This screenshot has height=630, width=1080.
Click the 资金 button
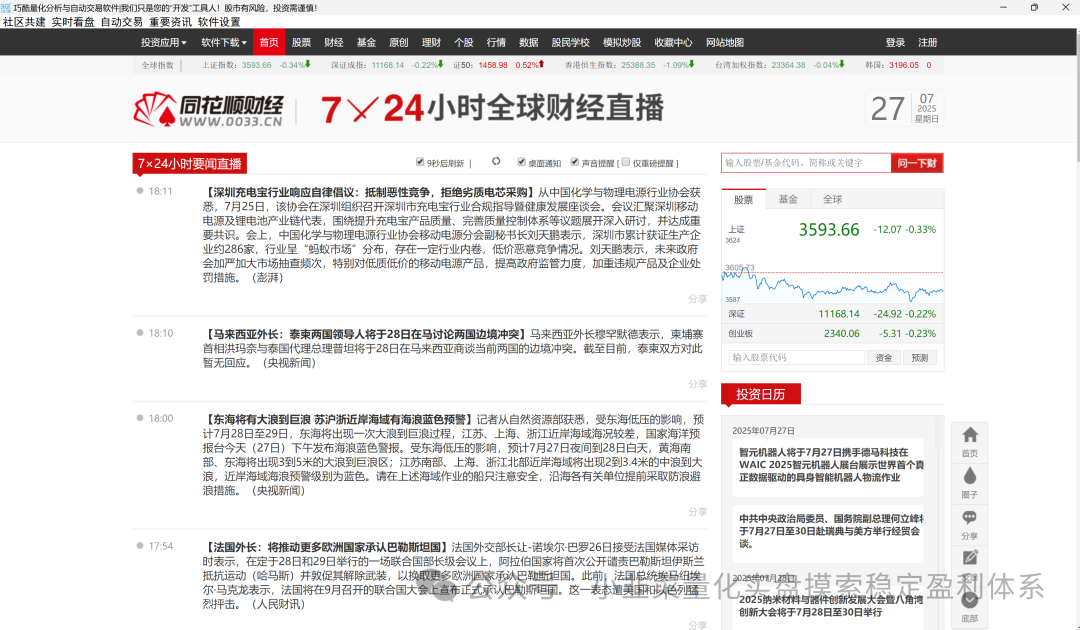[884, 357]
